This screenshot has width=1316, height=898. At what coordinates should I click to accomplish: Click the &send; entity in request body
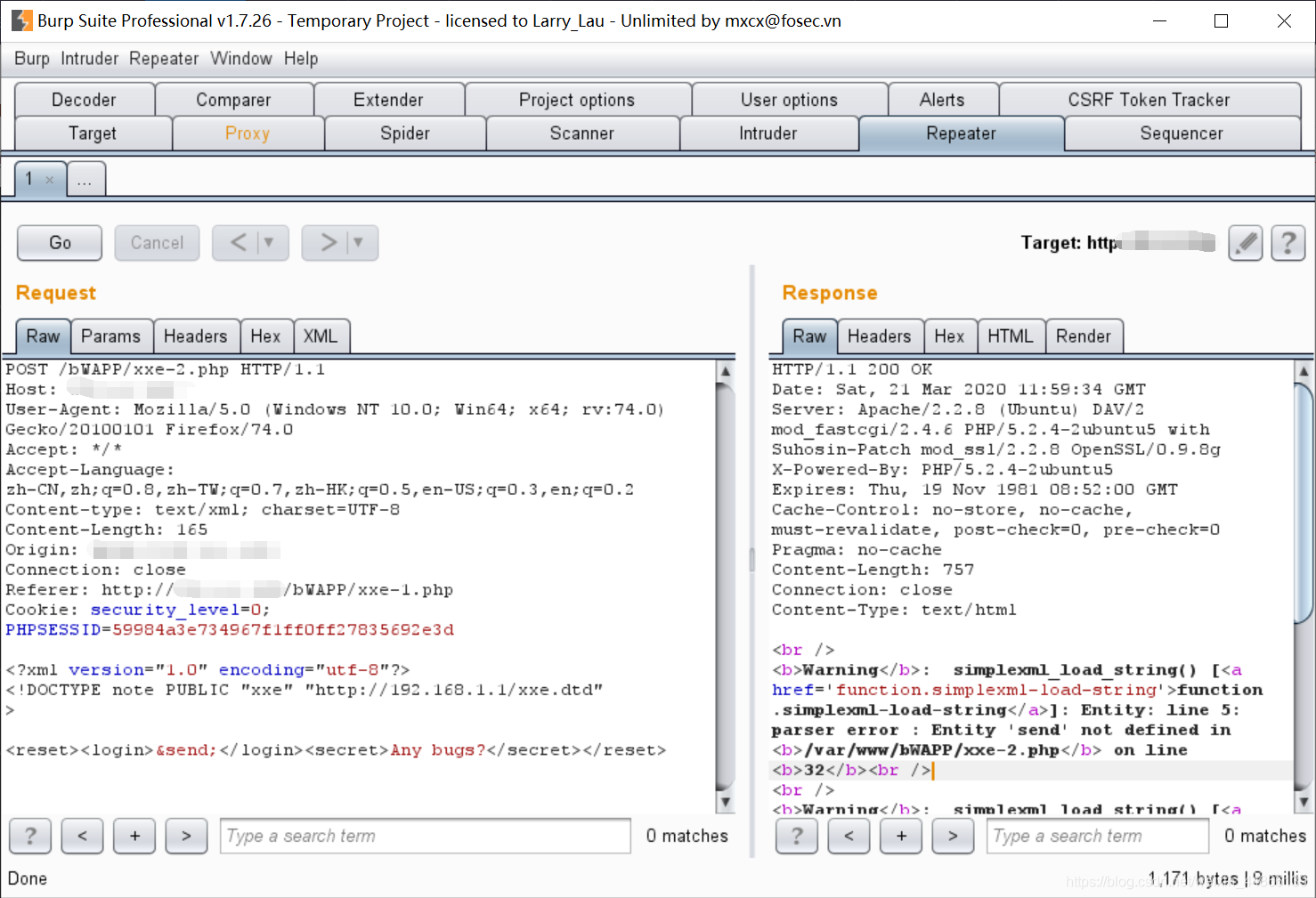coord(186,750)
